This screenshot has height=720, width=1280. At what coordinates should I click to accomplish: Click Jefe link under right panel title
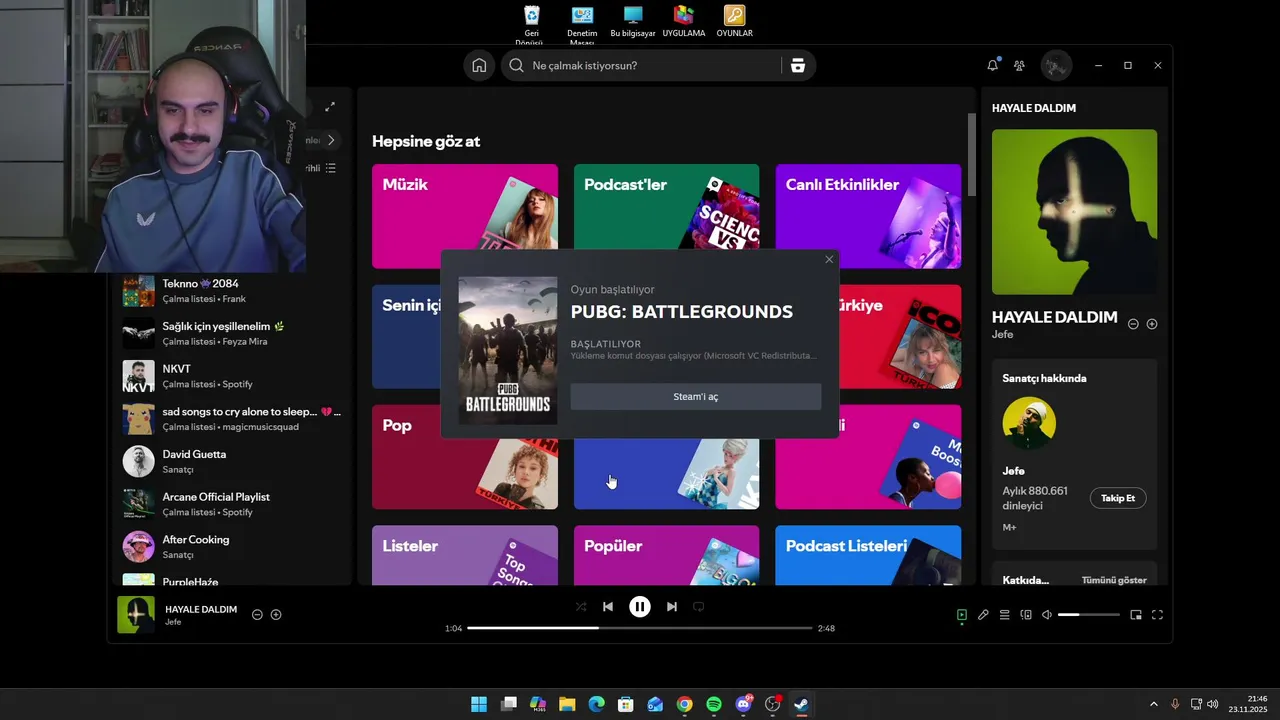1001,335
